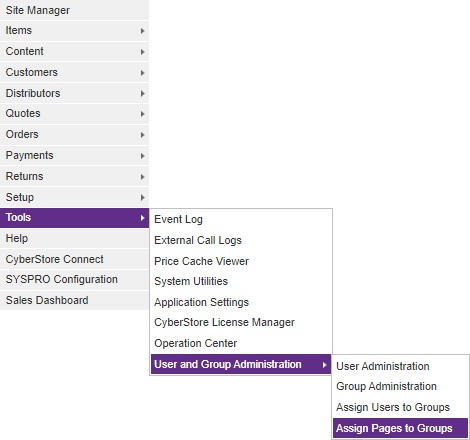Expand the Orders submenu arrow
The image size is (470, 440).
click(x=142, y=135)
